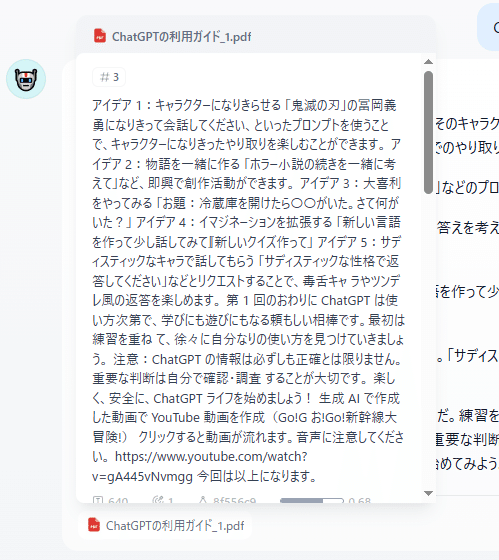
Task: Select the # 3 chunk number badge
Action: coord(109,77)
